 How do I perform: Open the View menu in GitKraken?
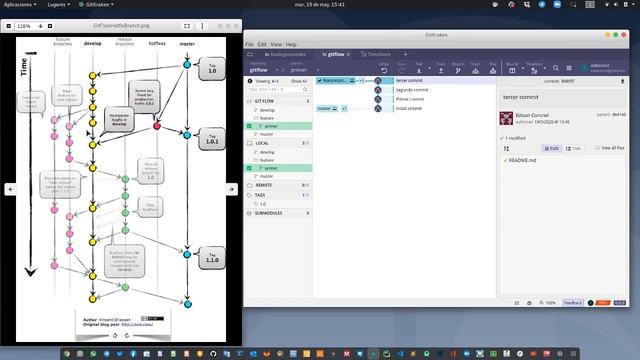[x=276, y=44]
